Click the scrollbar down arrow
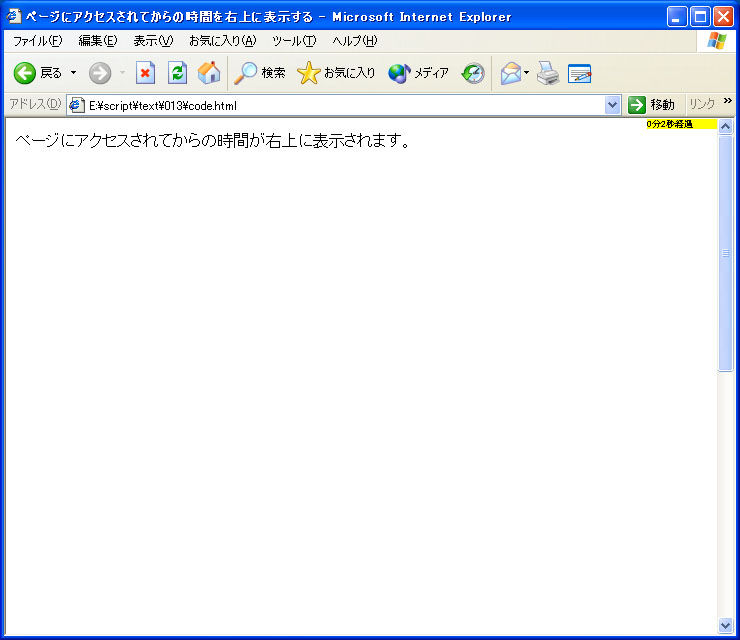 click(725, 625)
